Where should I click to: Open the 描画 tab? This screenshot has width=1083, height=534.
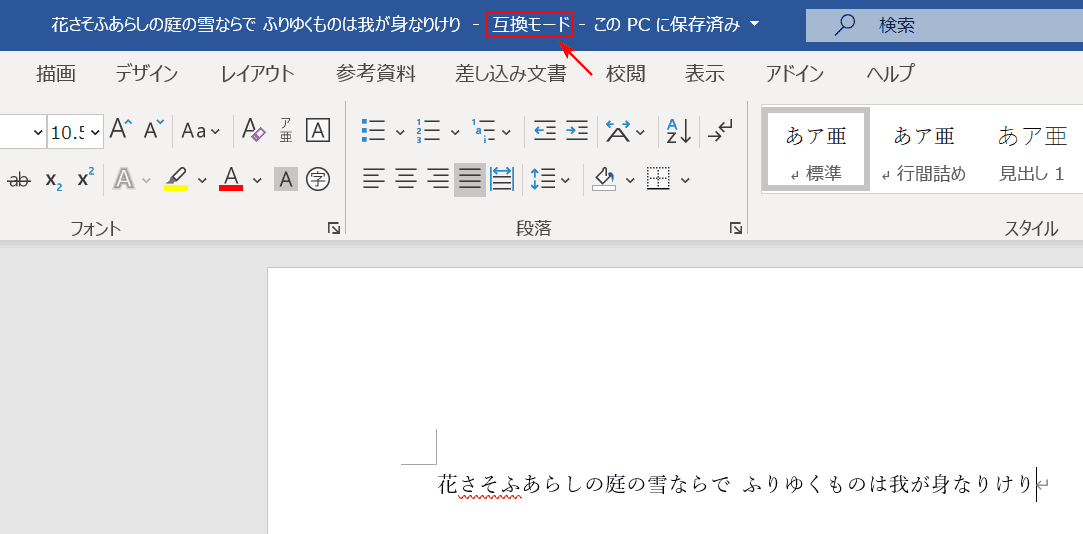(x=56, y=73)
